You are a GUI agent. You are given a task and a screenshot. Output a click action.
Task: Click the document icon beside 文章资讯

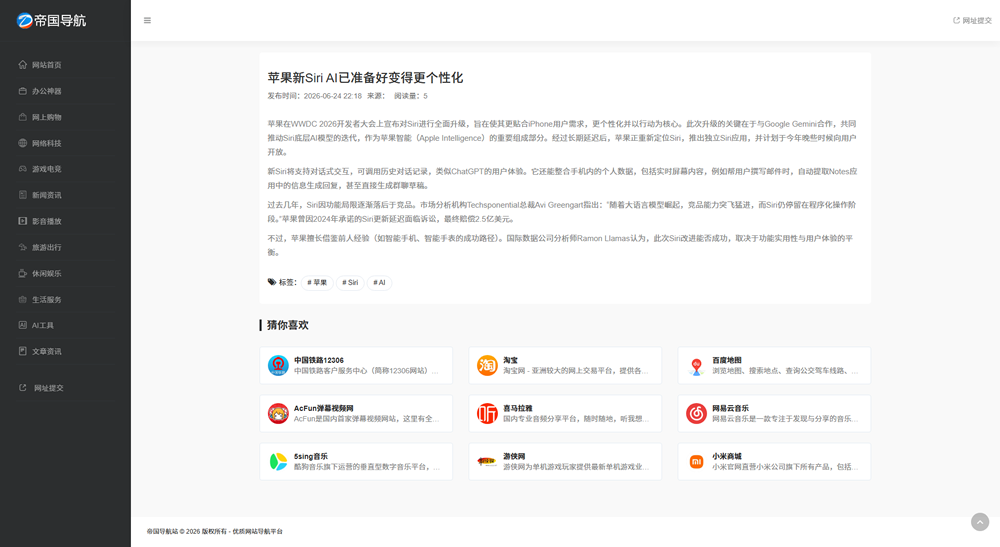click(x=23, y=351)
